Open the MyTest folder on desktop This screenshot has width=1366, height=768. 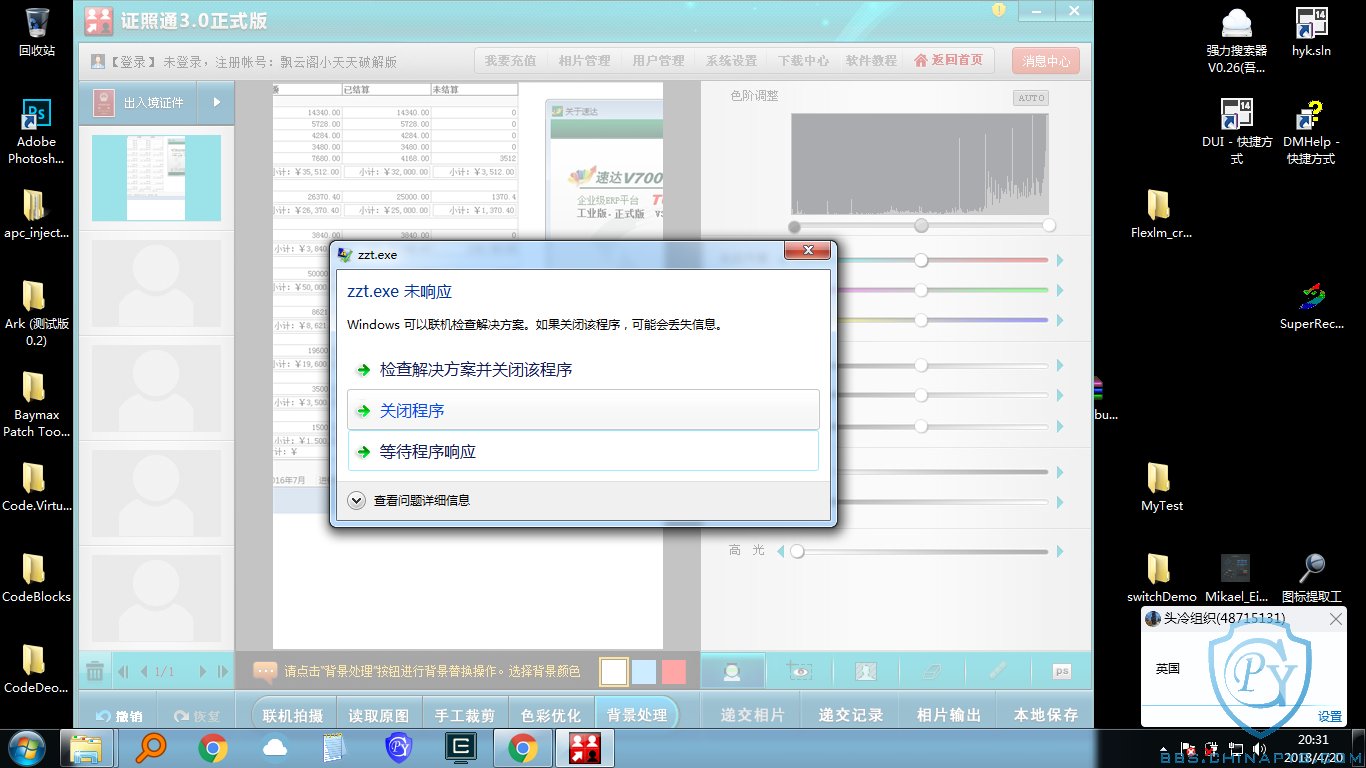pos(1160,488)
